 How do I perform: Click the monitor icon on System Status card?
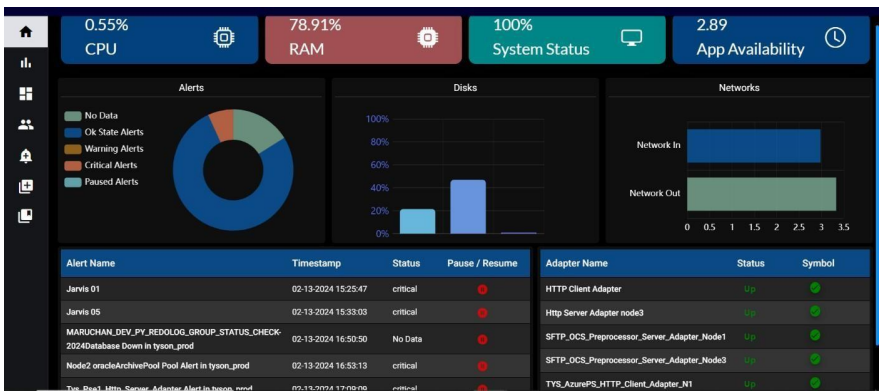tap(631, 38)
